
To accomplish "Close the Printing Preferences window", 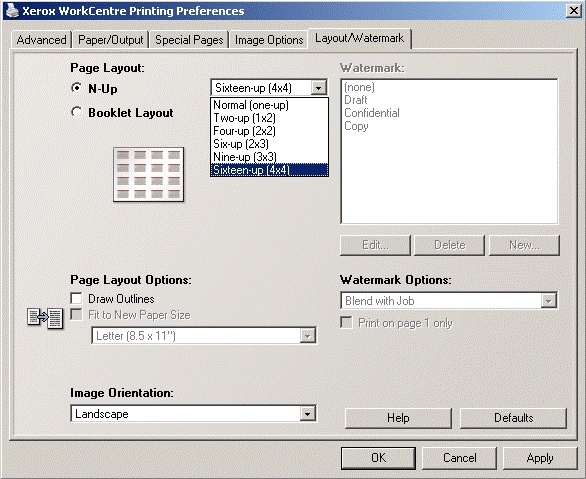I will pyautogui.click(x=574, y=11).
